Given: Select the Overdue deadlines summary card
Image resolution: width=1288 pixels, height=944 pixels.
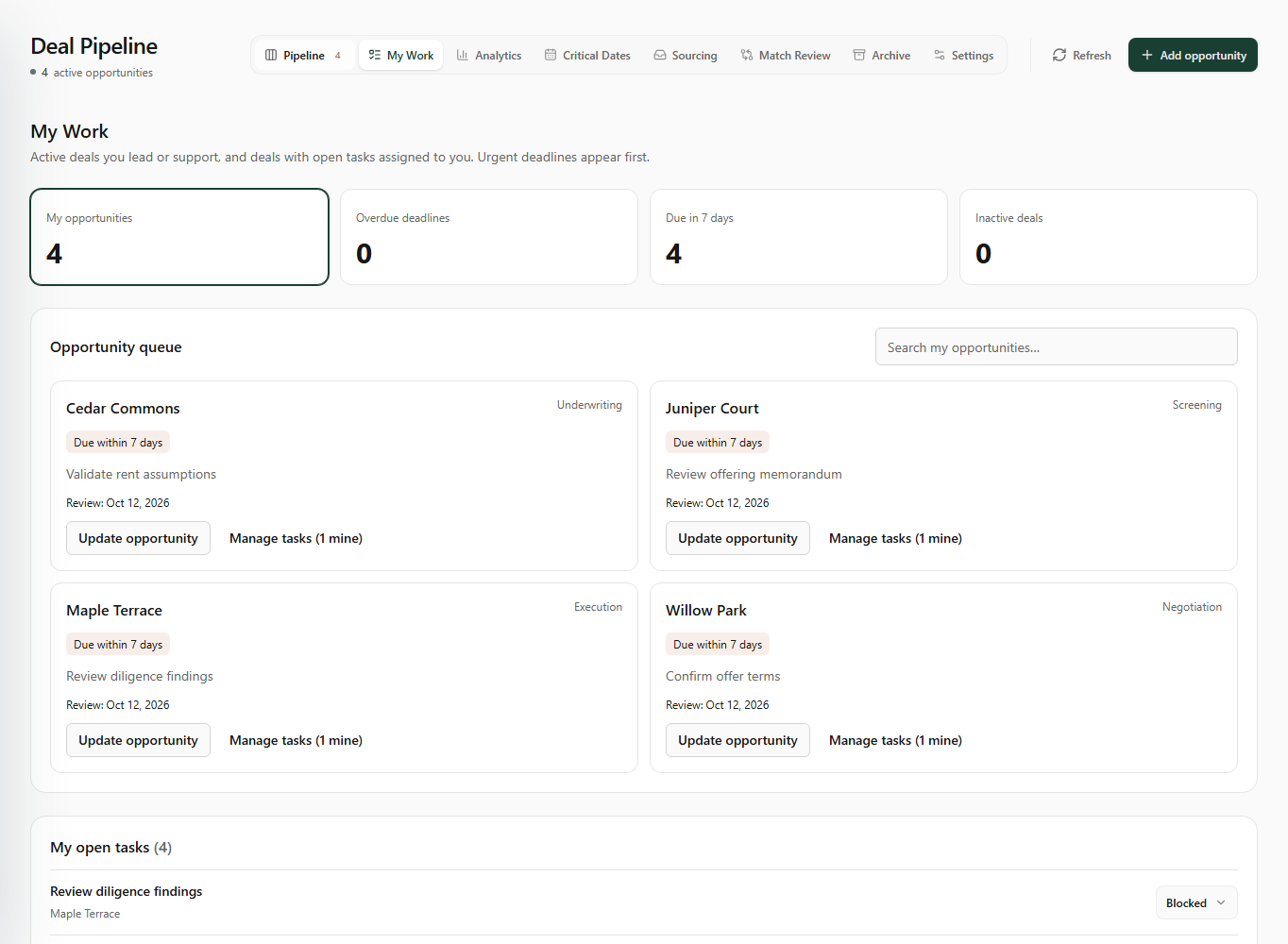Looking at the screenshot, I should [489, 237].
